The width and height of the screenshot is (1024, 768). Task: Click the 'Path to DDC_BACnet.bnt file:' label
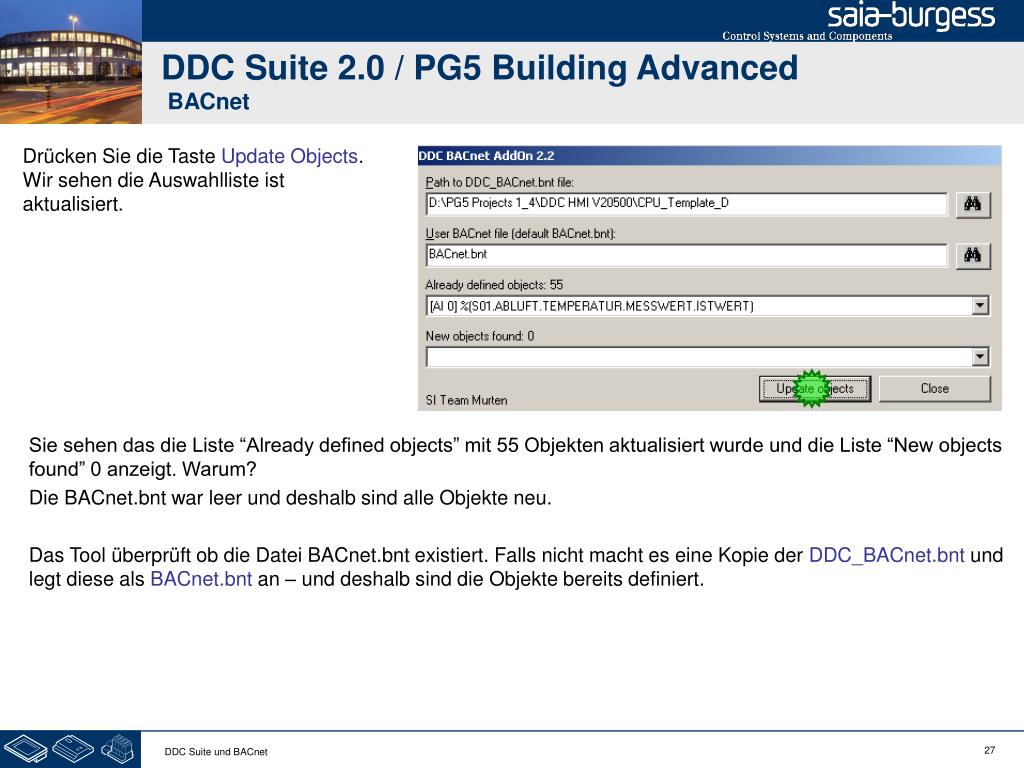pyautogui.click(x=500, y=182)
